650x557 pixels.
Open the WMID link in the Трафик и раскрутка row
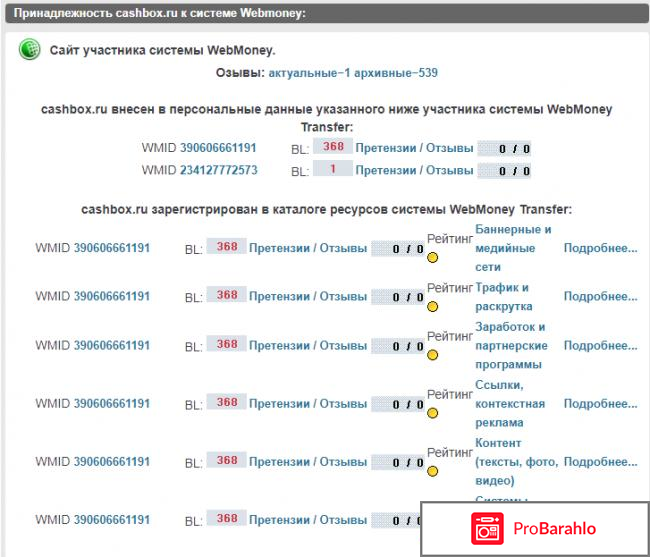112,296
